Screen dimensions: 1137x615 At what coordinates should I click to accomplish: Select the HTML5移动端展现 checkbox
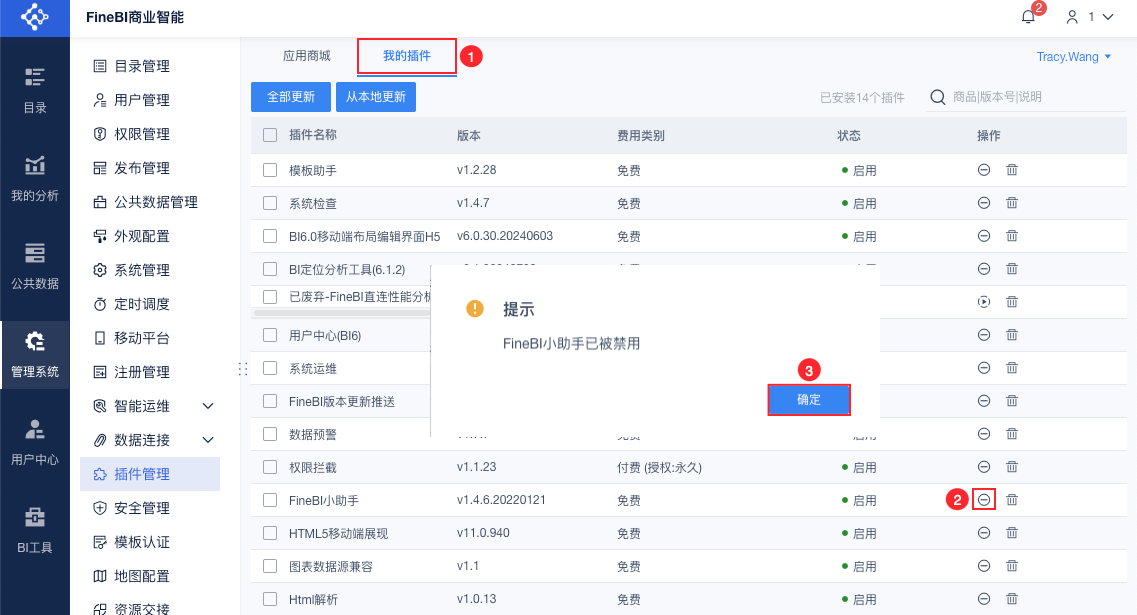pos(270,533)
